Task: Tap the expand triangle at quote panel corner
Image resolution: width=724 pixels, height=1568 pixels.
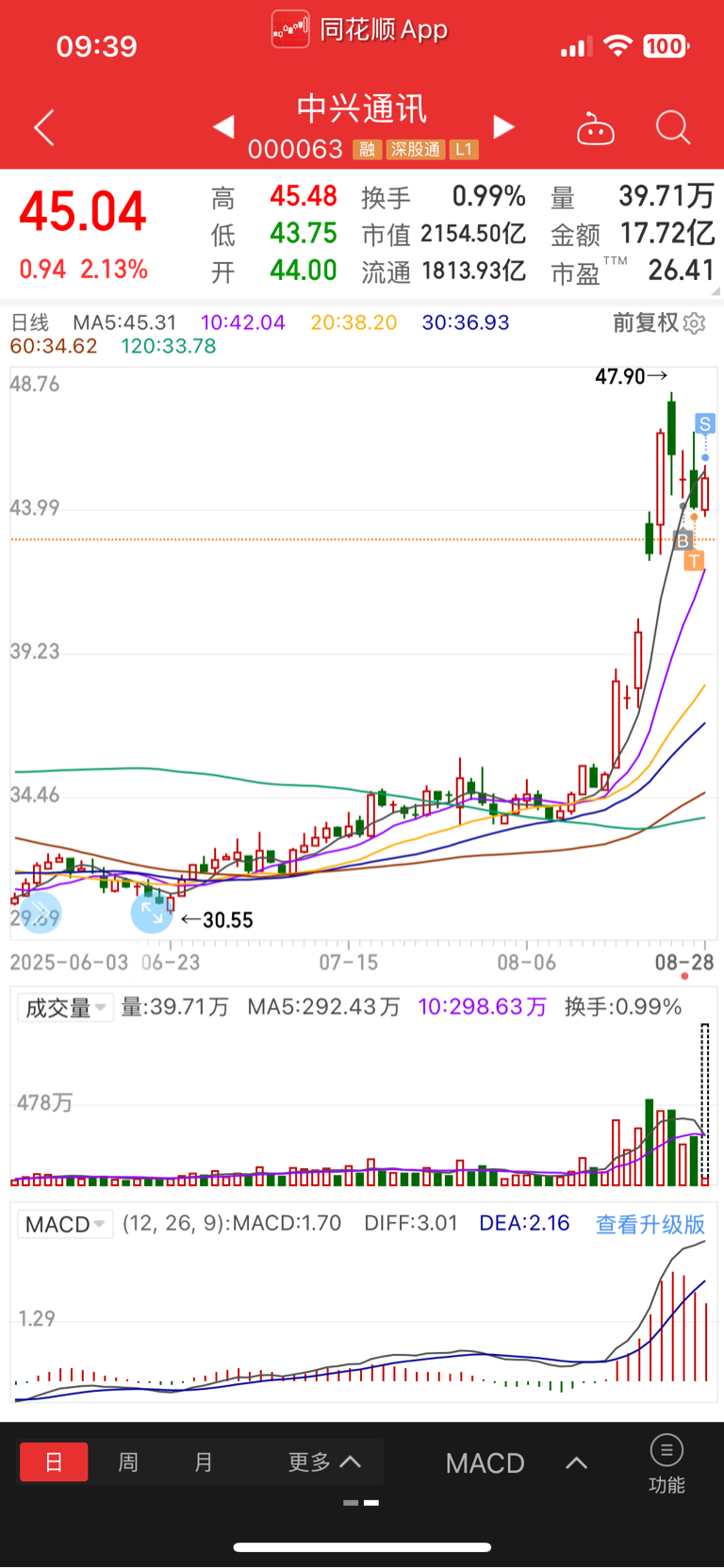Action: click(x=716, y=291)
